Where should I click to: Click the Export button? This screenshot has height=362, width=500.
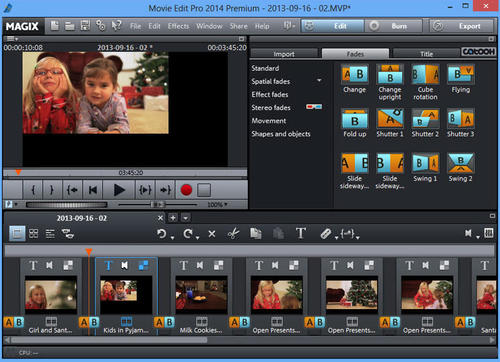[461, 26]
